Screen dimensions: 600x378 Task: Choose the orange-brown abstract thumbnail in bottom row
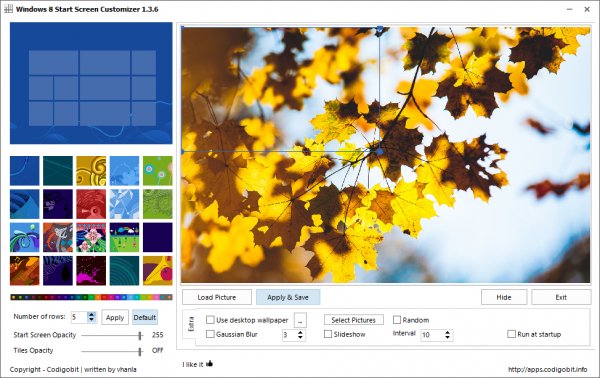24,270
